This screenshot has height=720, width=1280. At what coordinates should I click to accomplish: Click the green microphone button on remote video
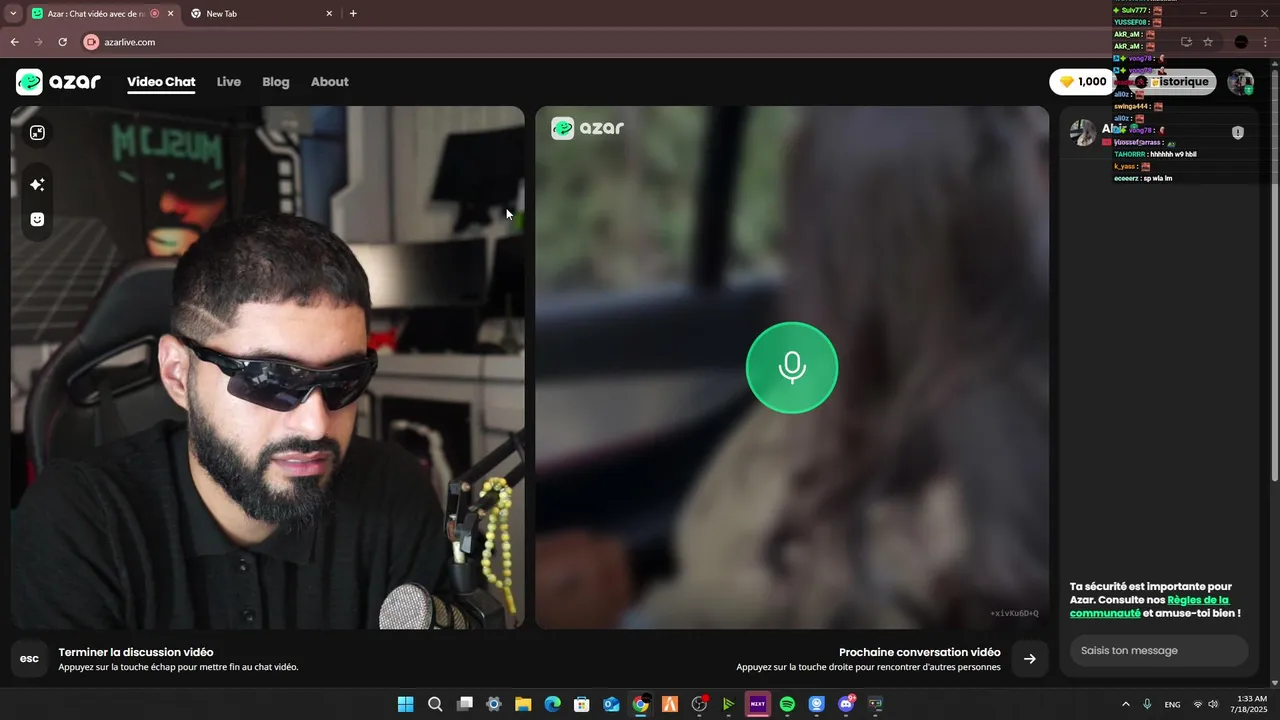(792, 367)
